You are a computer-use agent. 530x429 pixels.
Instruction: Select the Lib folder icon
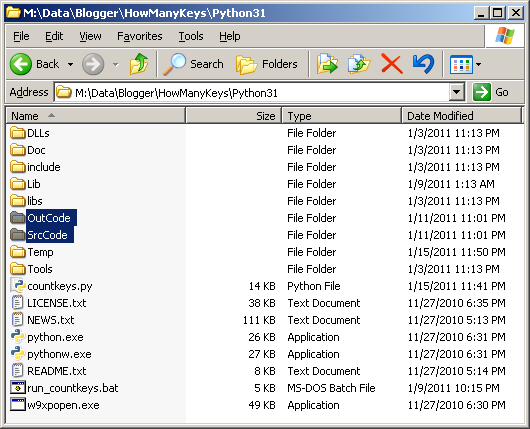click(18, 184)
